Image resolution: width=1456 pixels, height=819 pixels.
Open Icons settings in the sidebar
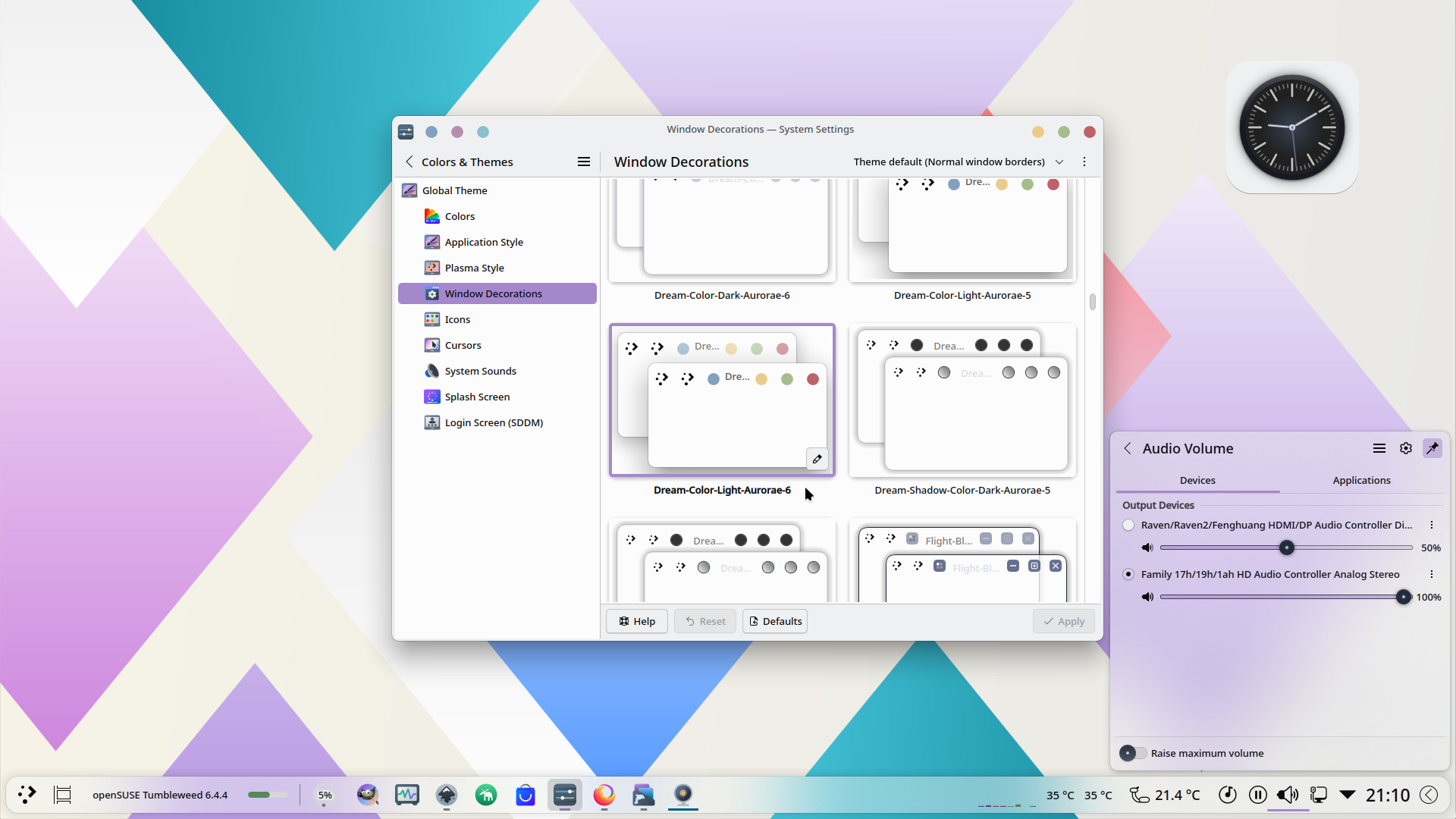coord(457,319)
